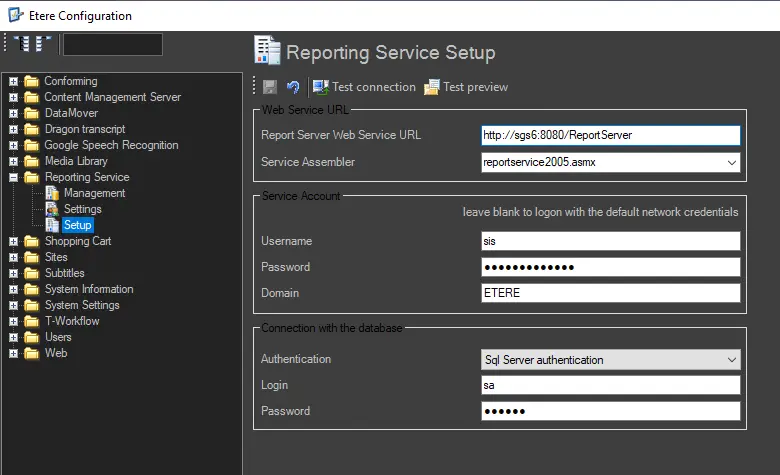Viewport: 780px width, 475px height.
Task: Click the T-Workflow folder icon
Action: coord(32,321)
